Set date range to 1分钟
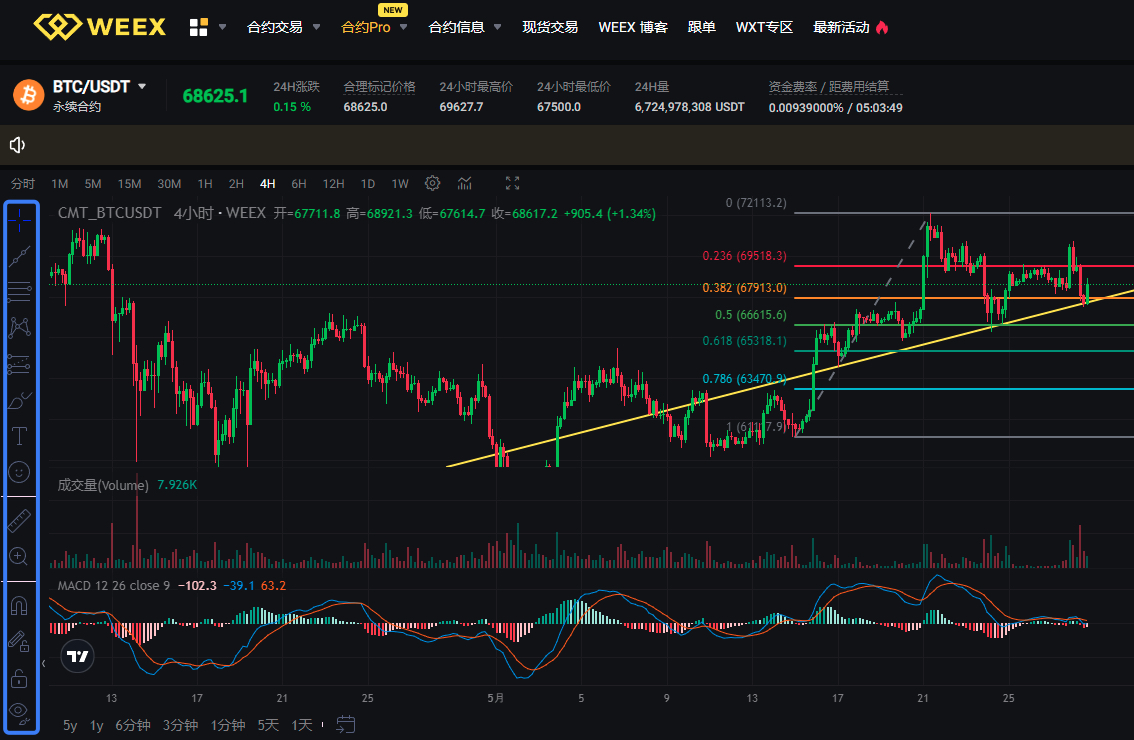The width and height of the screenshot is (1134, 740). (228, 725)
